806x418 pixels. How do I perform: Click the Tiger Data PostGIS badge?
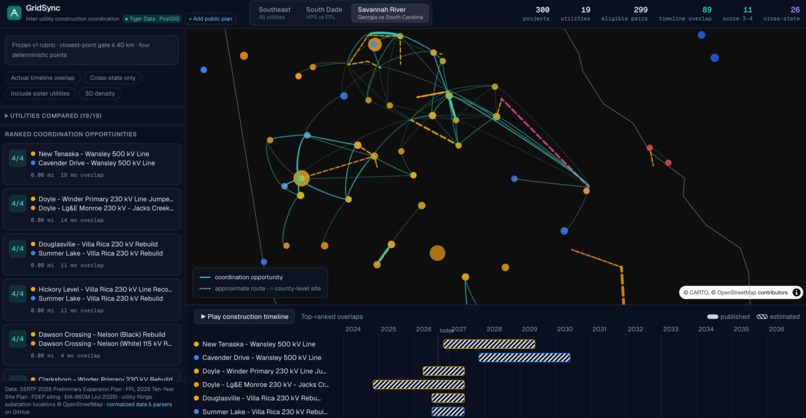[x=152, y=19]
